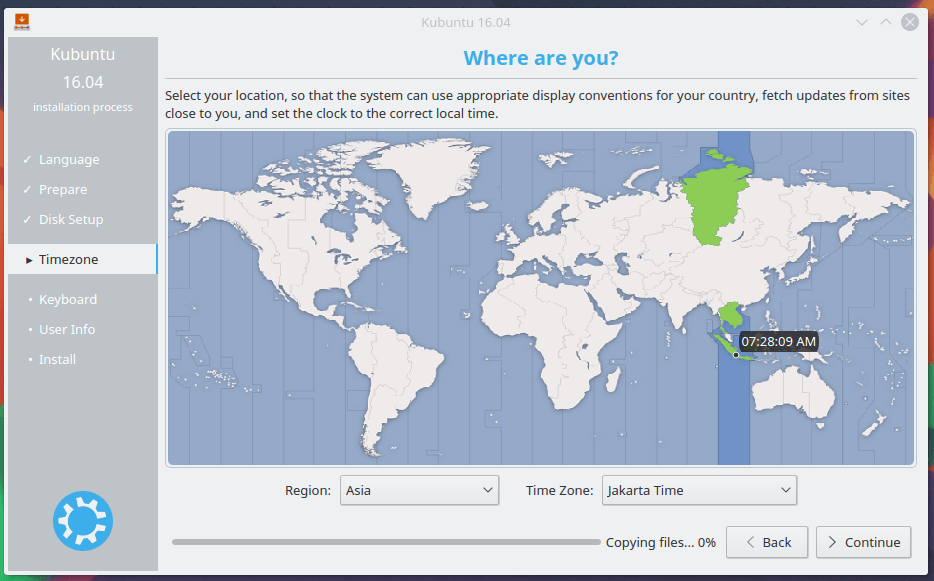Click the Kubuntu gear logo
The width and height of the screenshot is (934, 581).
[x=83, y=521]
